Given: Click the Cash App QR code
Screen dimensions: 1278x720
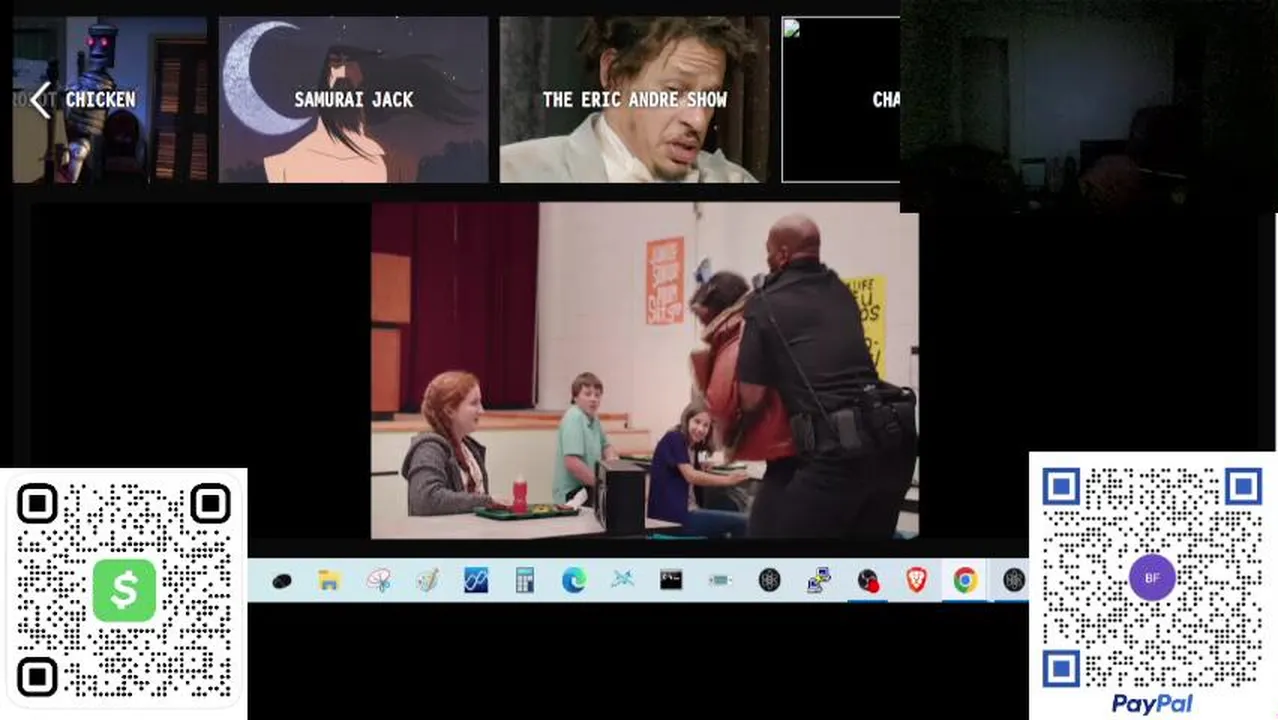Looking at the screenshot, I should pyautogui.click(x=124, y=591).
